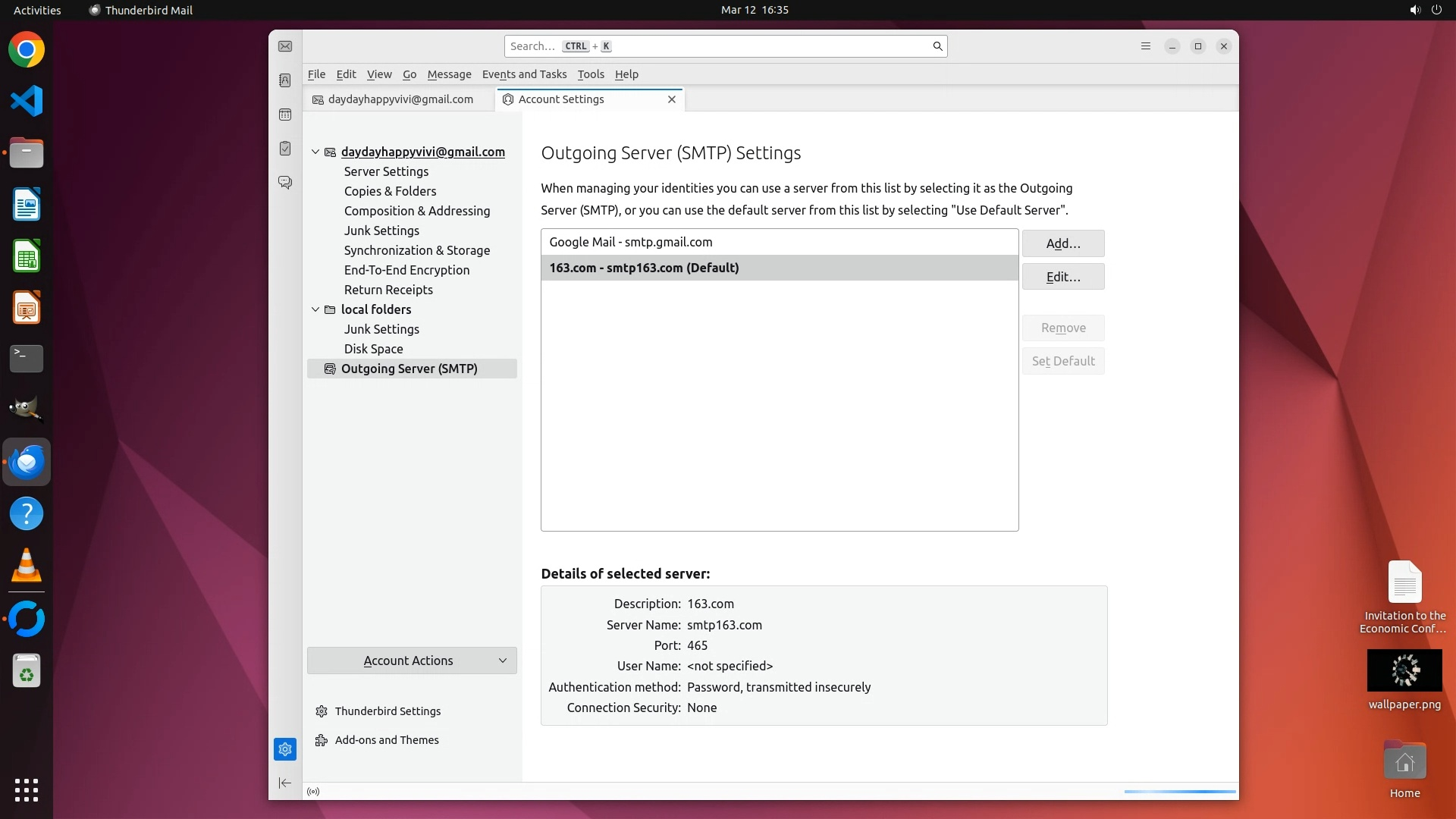
Task: Open the Account Actions dropdown
Action: [x=412, y=661]
